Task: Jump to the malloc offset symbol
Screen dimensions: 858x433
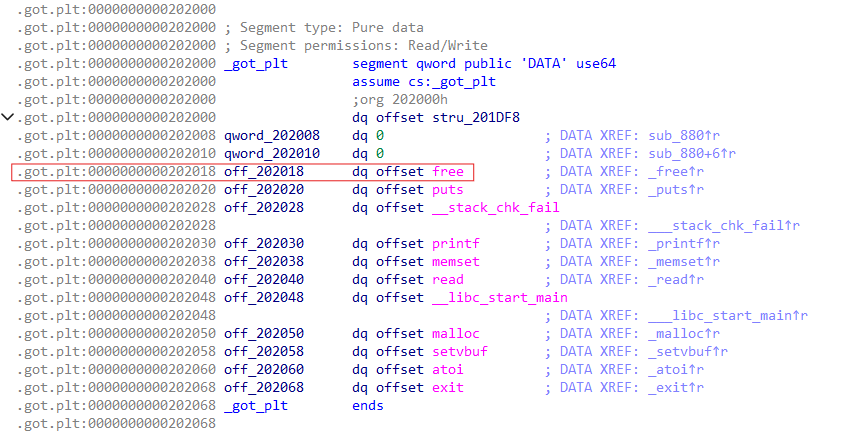Action: (456, 334)
